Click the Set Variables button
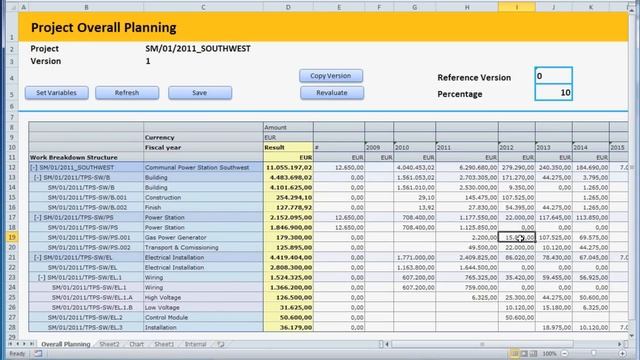Viewport: 640px width, 360px height. tap(56, 93)
